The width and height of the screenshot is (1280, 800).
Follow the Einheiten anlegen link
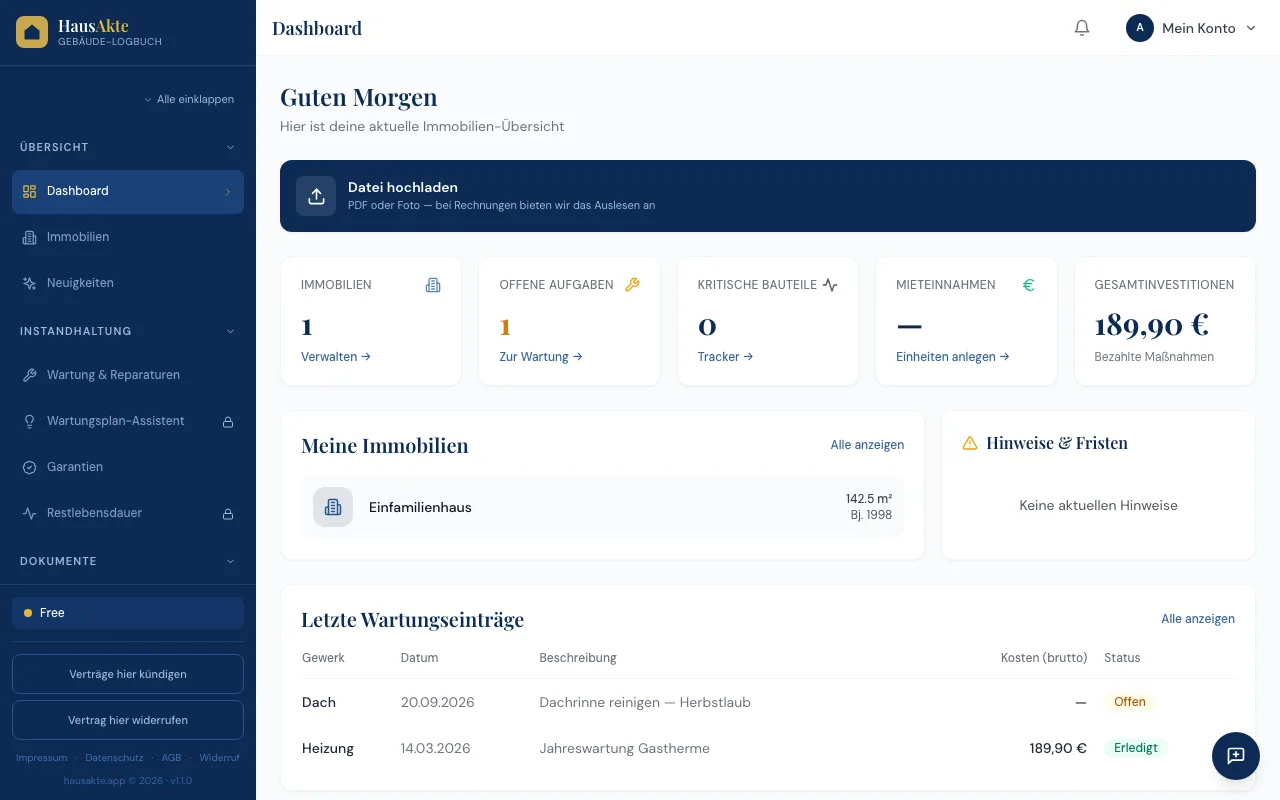(953, 356)
